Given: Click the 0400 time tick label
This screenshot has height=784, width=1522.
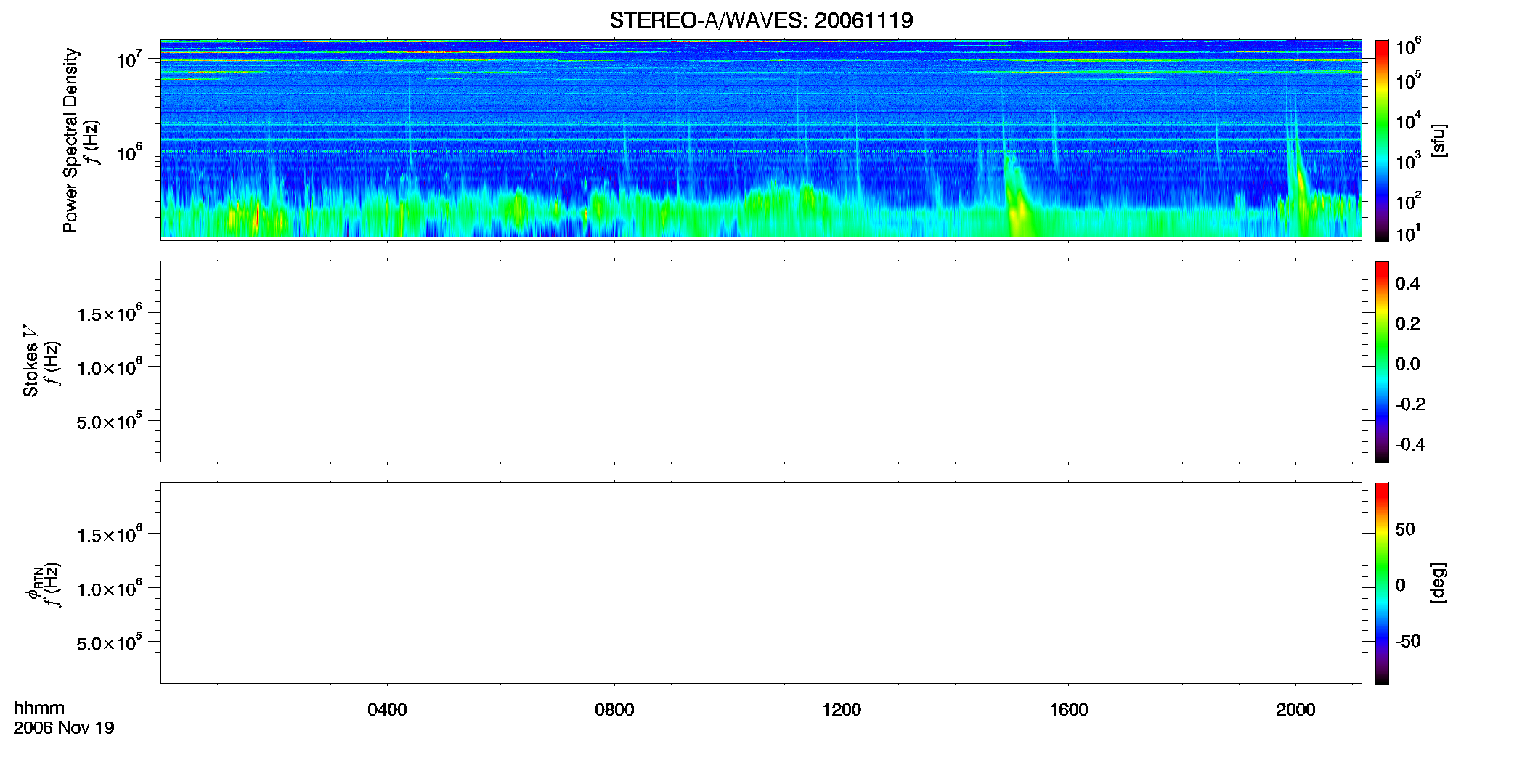Looking at the screenshot, I should click(387, 710).
